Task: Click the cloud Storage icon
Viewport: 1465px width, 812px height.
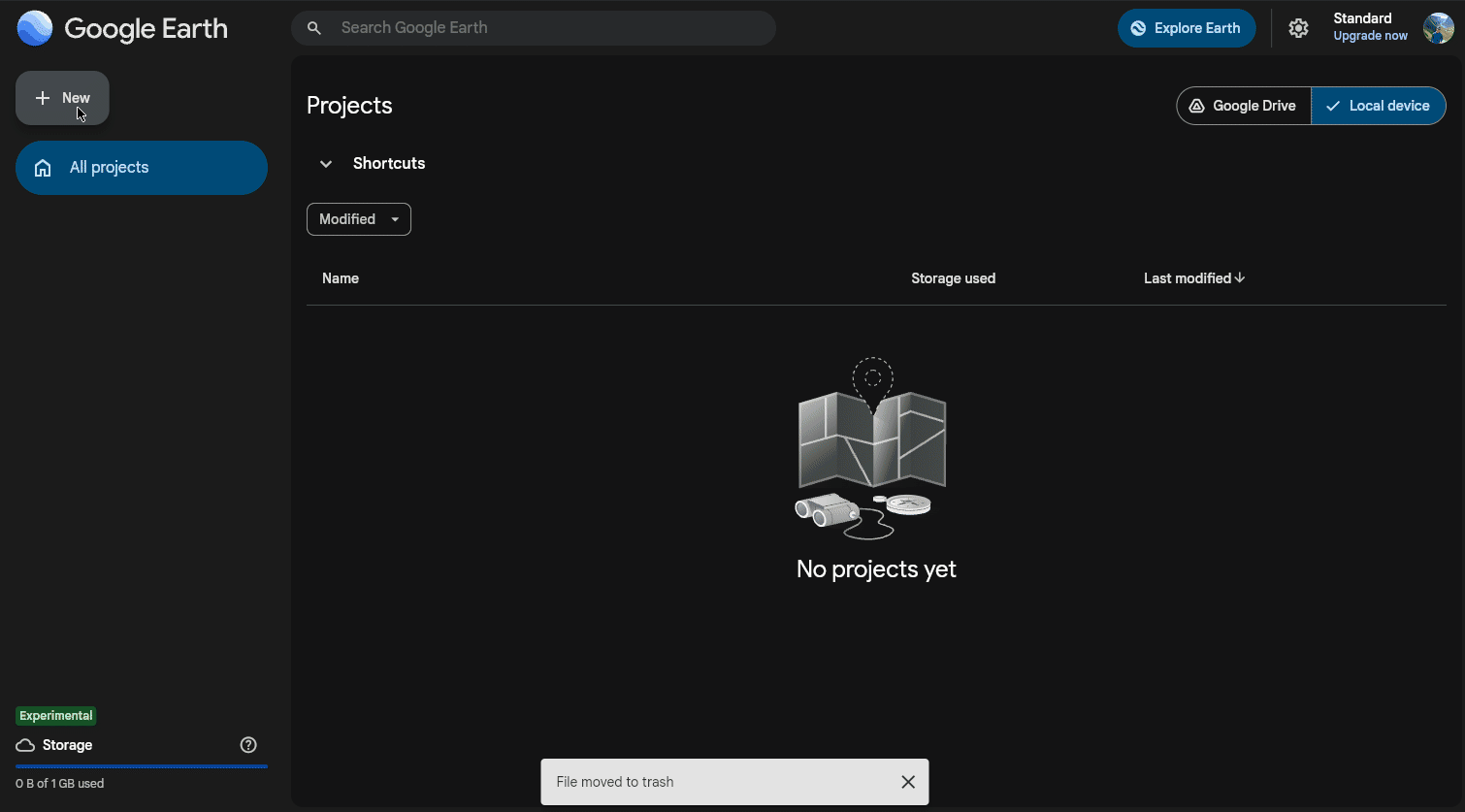Action: [25, 745]
